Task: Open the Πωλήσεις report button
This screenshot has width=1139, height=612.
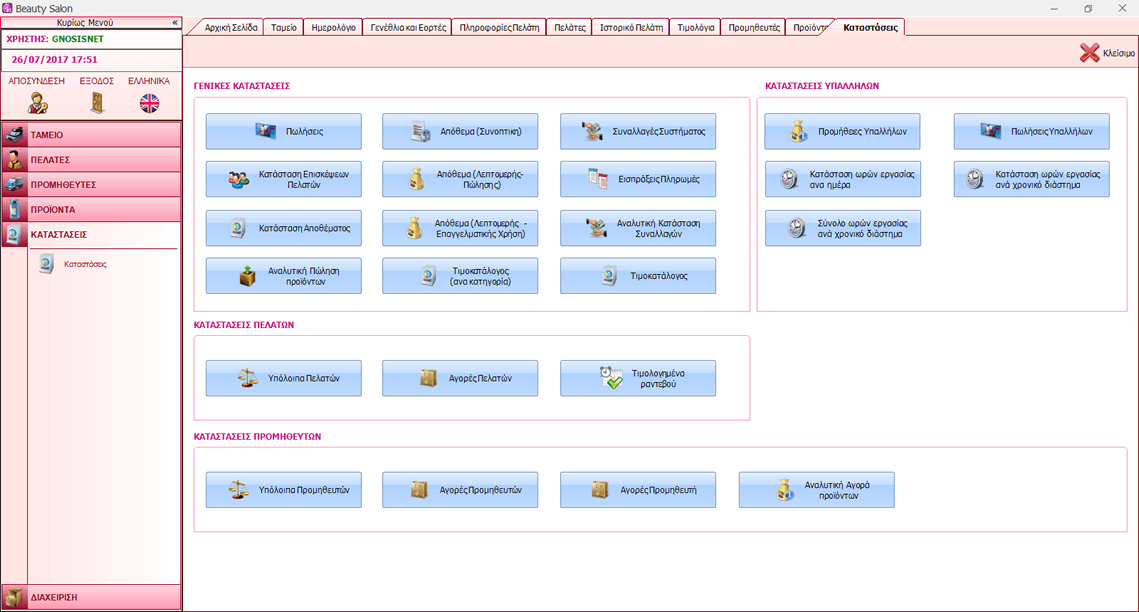Action: pyautogui.click(x=284, y=131)
